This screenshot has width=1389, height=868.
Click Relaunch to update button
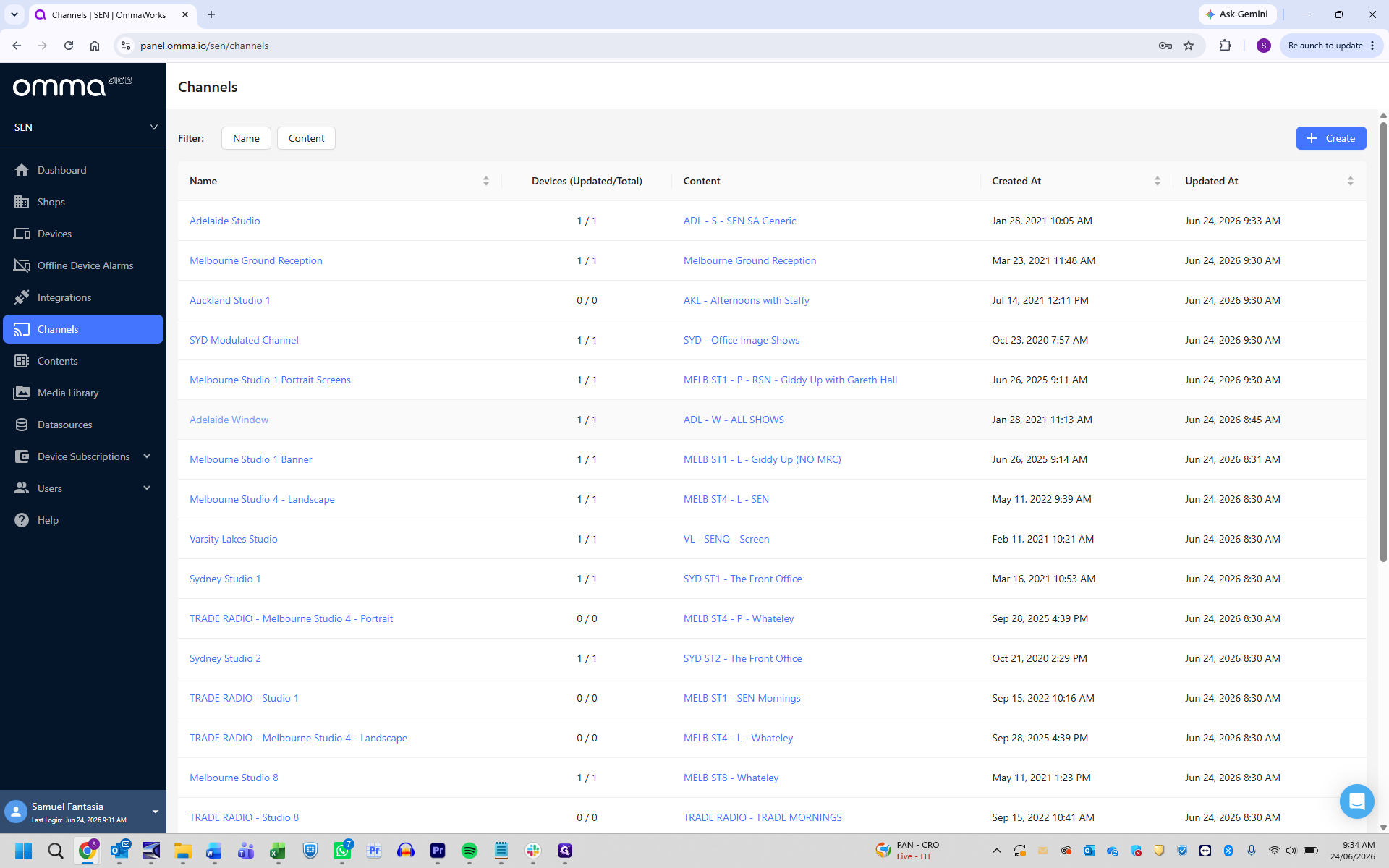coord(1331,46)
